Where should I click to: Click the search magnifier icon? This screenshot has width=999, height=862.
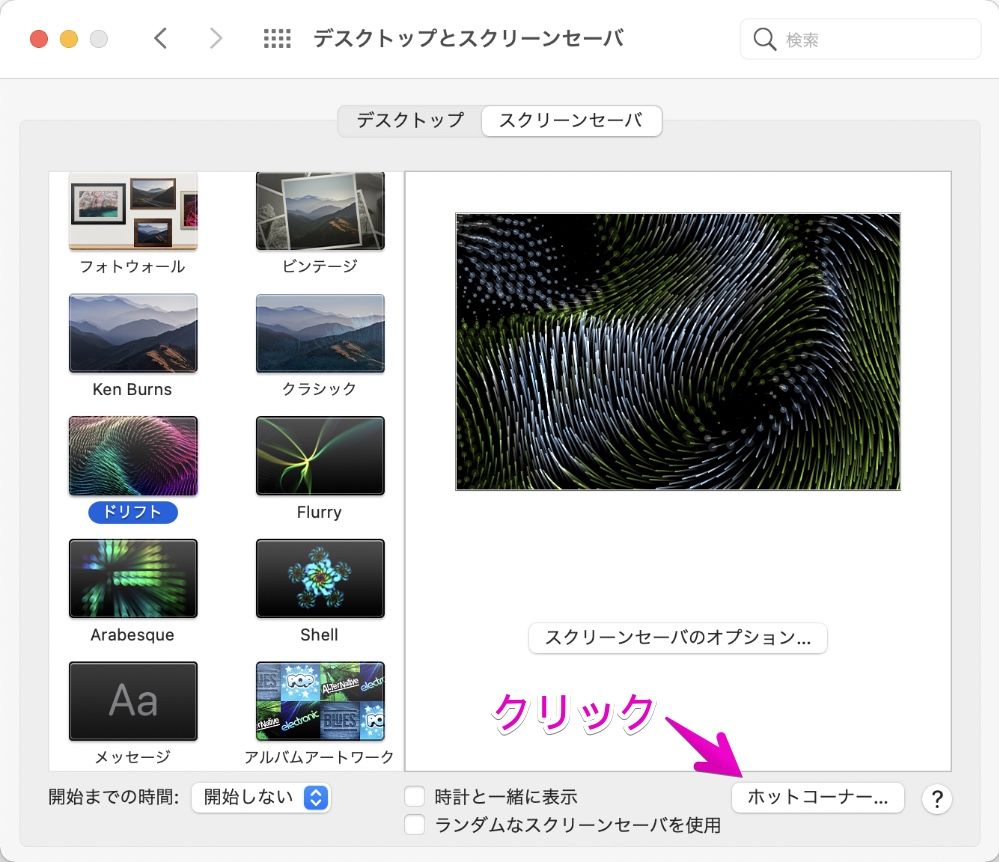764,40
